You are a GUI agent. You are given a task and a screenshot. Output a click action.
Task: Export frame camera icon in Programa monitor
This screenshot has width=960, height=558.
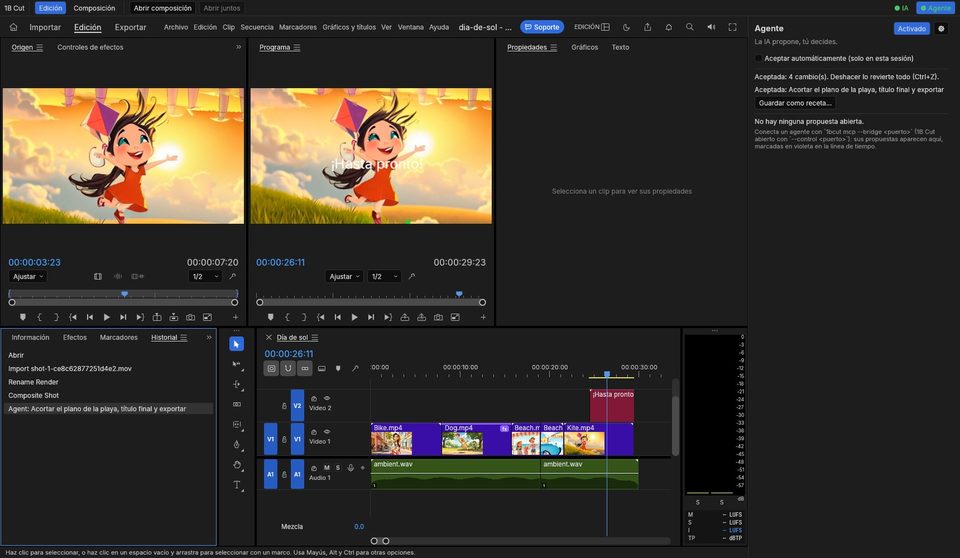(438, 317)
